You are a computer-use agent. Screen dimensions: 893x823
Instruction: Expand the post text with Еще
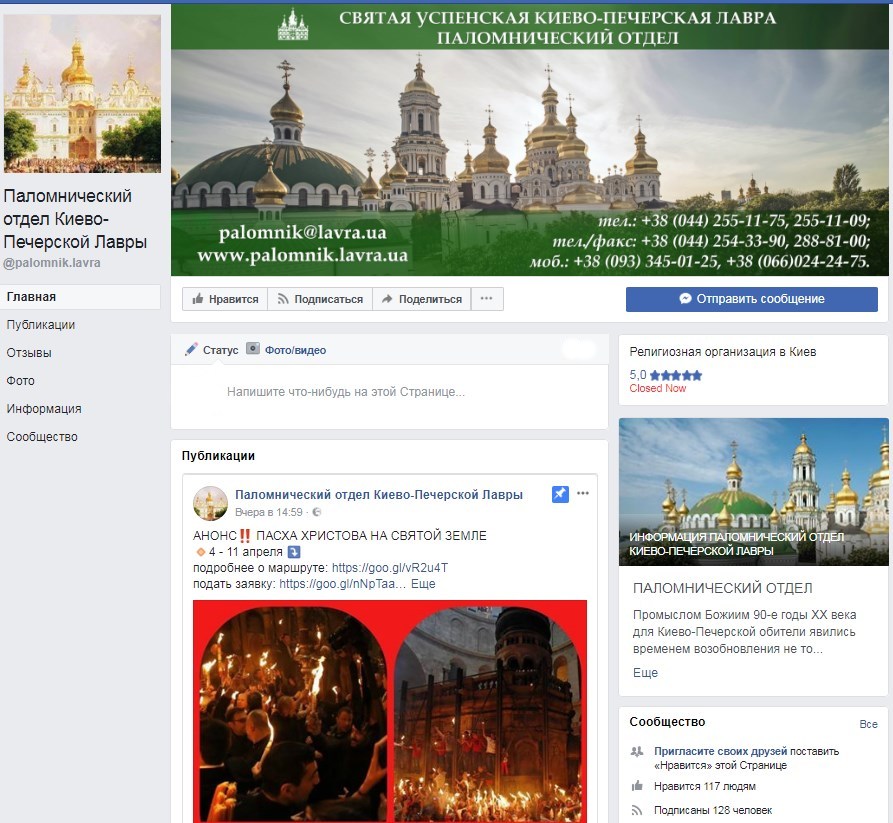point(423,584)
